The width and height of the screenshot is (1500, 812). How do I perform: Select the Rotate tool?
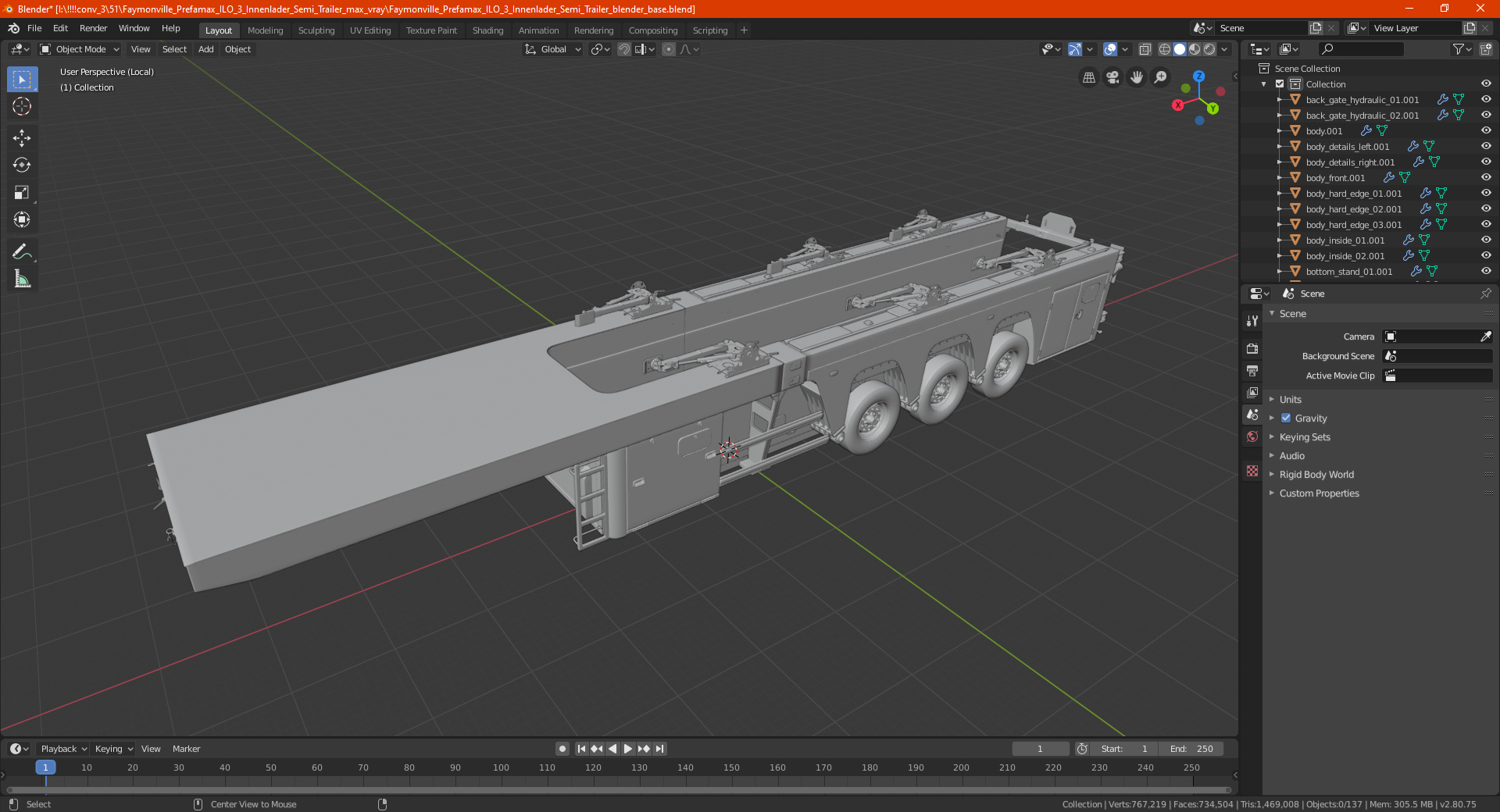[22, 165]
